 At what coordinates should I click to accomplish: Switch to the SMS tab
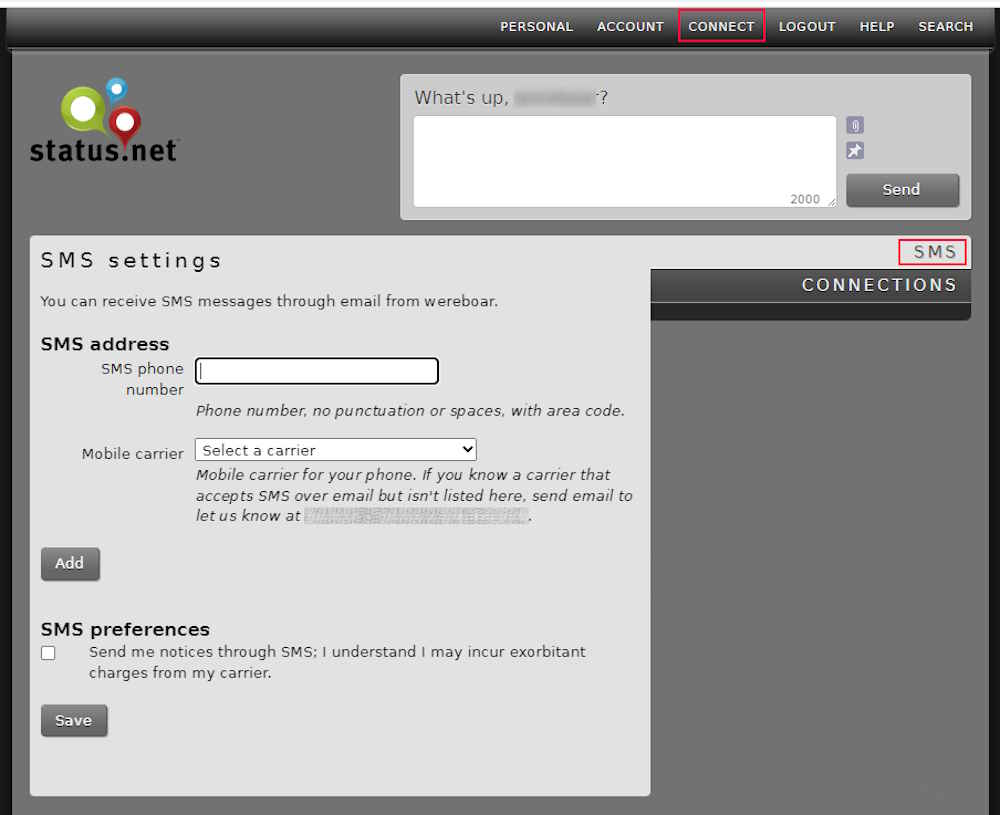933,252
